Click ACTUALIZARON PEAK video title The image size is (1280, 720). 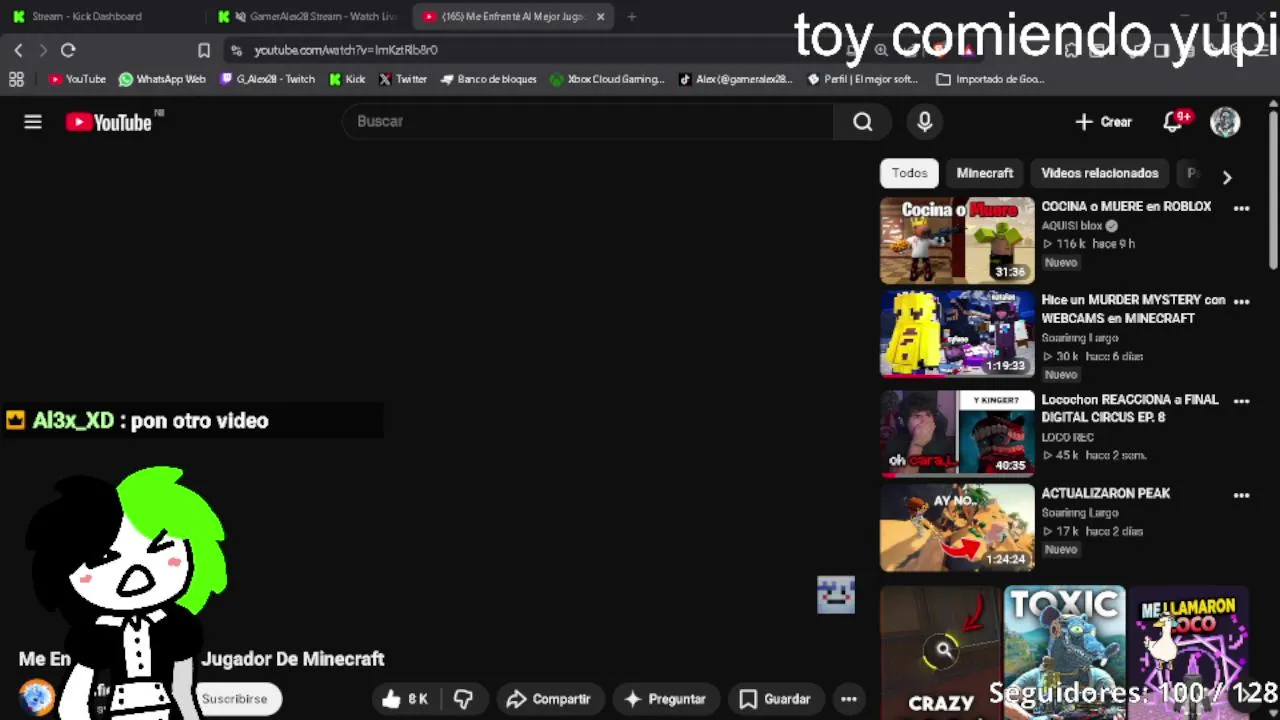coord(1105,493)
